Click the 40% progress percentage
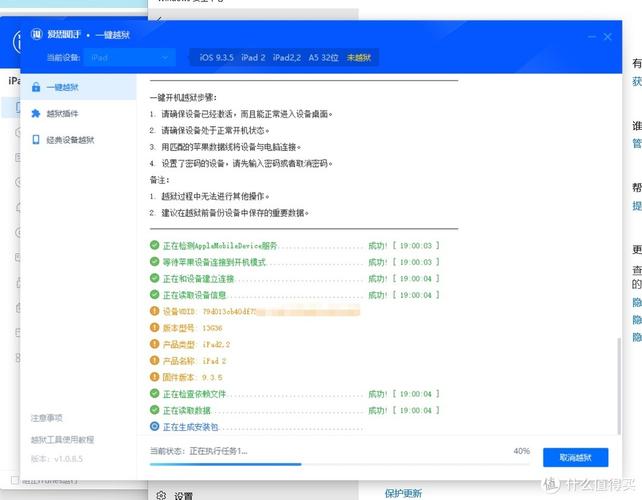642x500 pixels. pos(522,451)
